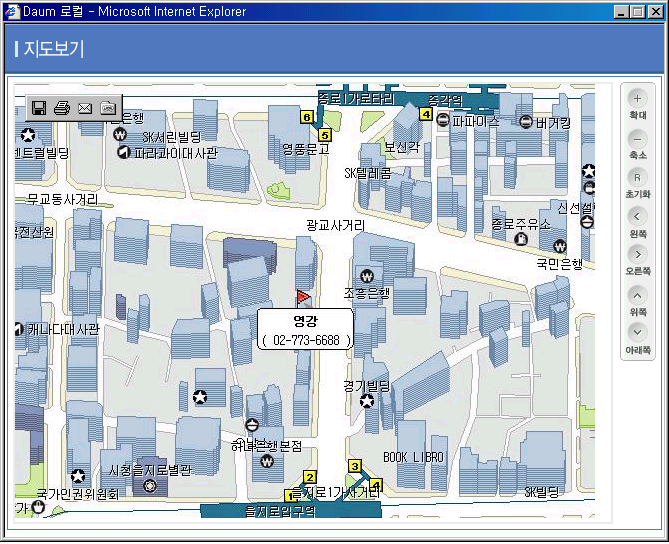This screenshot has width=669, height=544.
Task: Click the 영풍문고 bookstore label
Action: coord(304,149)
